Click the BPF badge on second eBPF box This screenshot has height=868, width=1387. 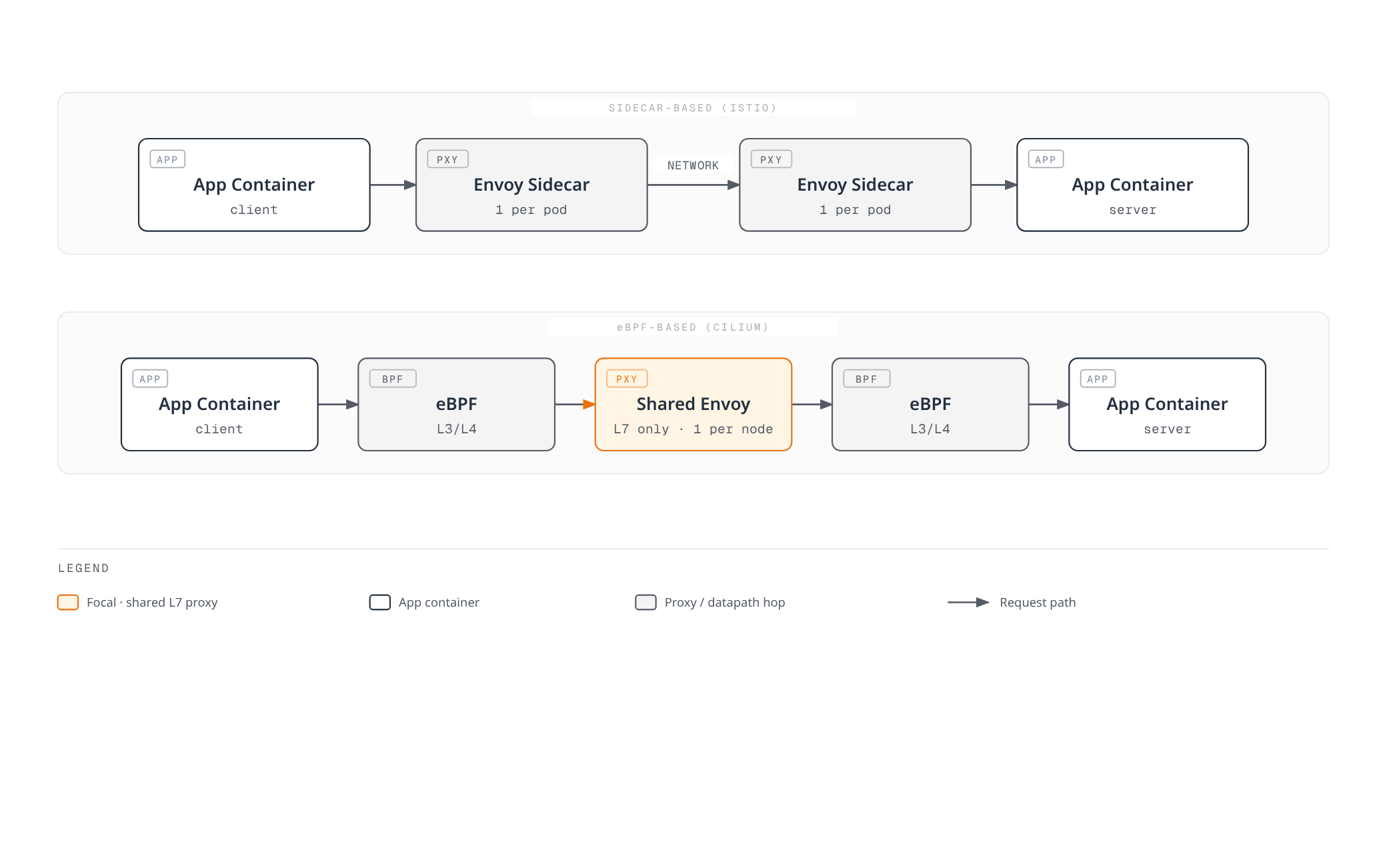point(866,379)
